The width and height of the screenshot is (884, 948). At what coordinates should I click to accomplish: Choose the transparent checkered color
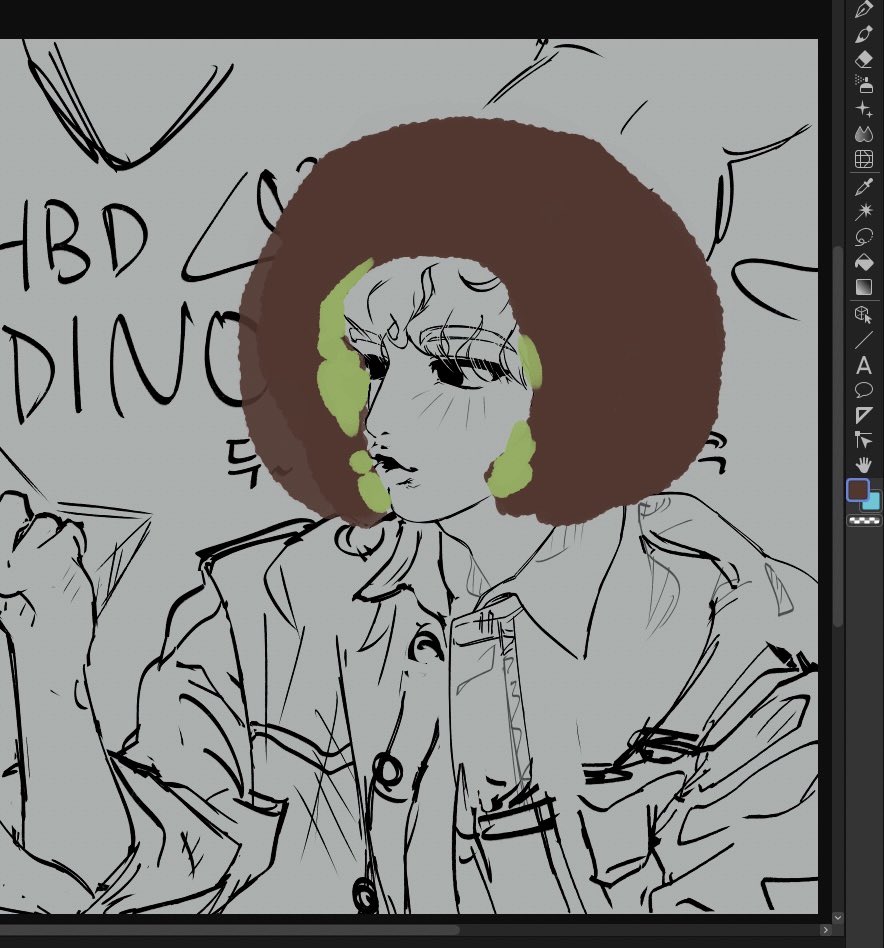864,520
